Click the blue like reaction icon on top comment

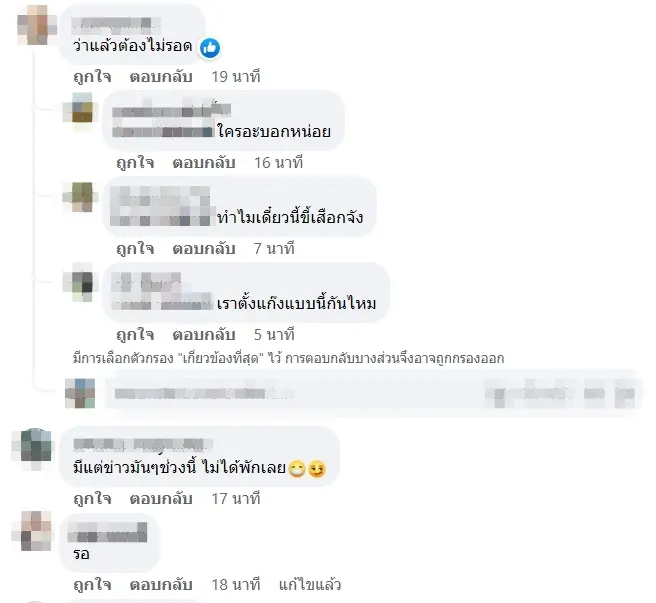point(210,48)
